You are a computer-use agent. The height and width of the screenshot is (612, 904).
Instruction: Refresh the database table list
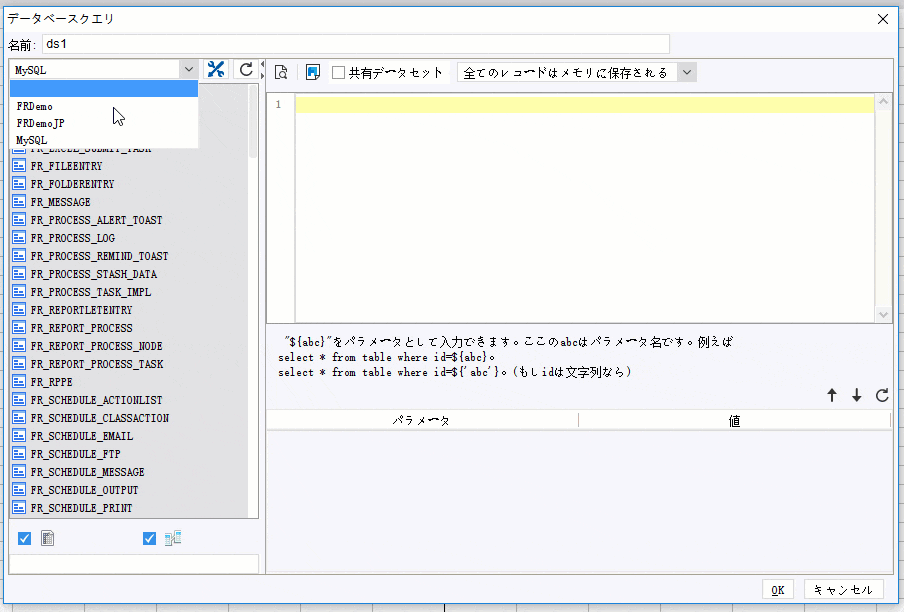click(246, 70)
